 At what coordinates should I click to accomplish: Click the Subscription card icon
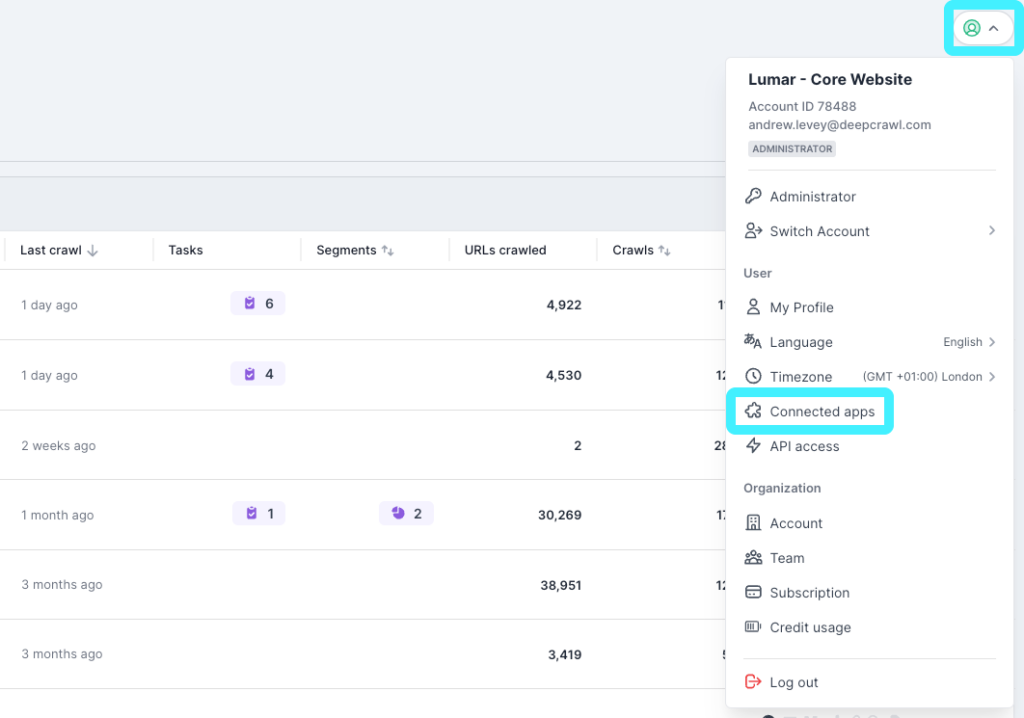[753, 593]
